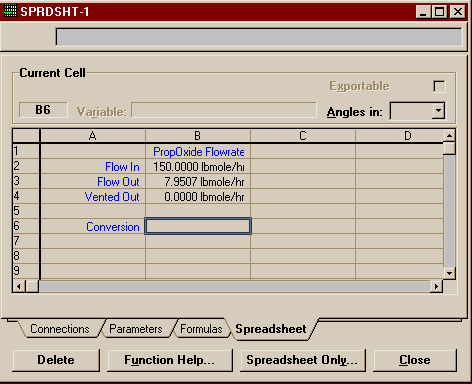Screen dimensions: 472x384
Task: Click horizontal scrollbar right arrow
Action: click(436, 286)
